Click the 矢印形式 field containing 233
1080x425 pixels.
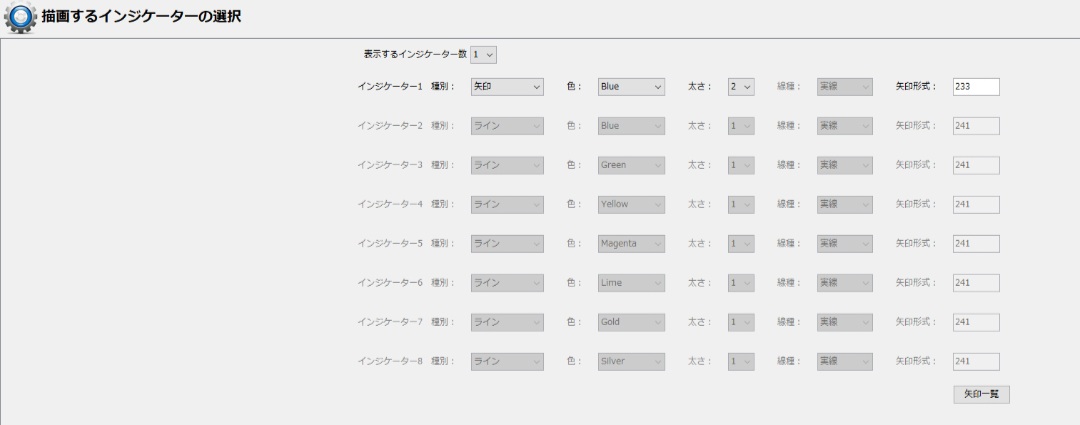click(975, 87)
